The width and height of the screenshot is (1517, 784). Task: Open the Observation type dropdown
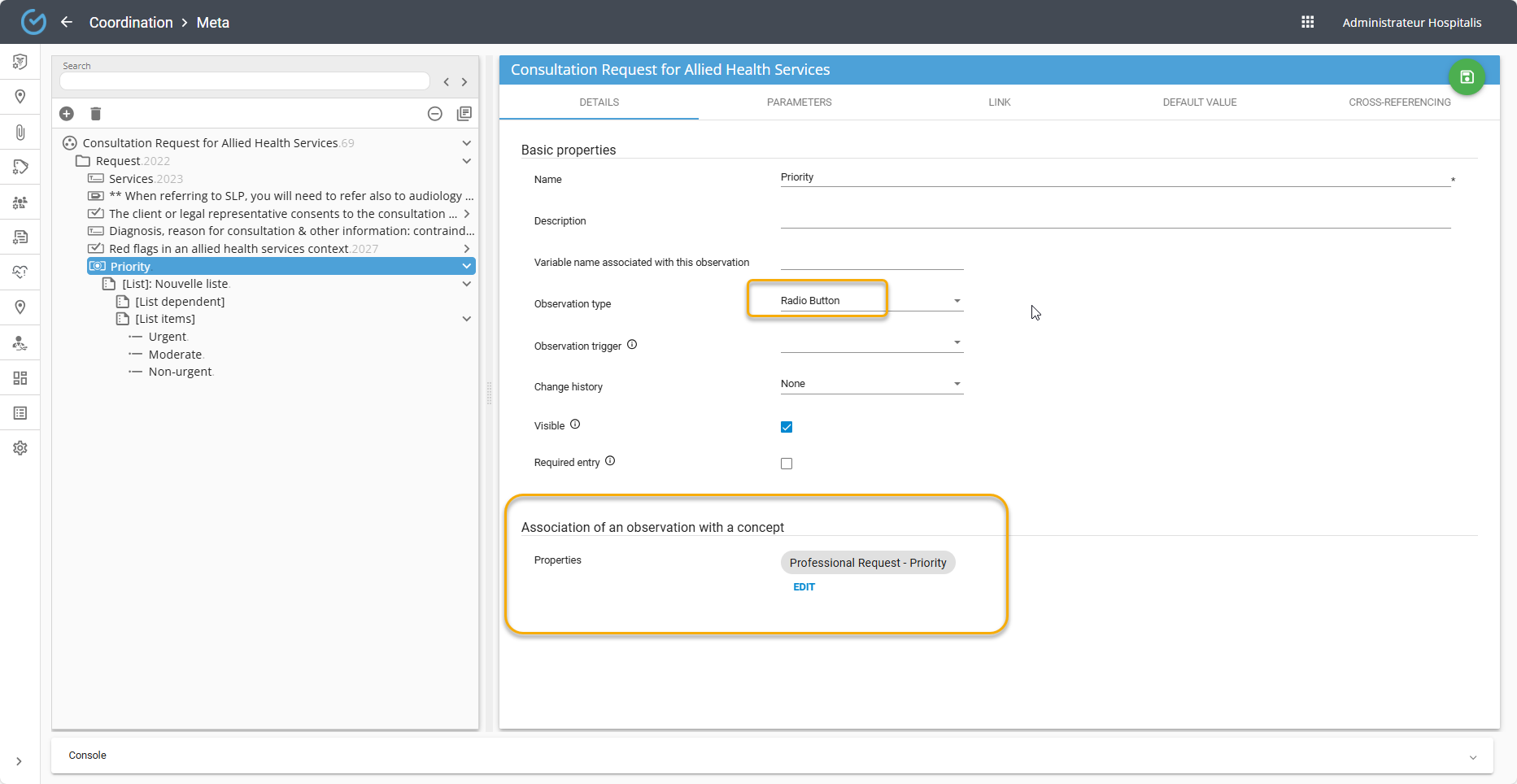pos(871,301)
